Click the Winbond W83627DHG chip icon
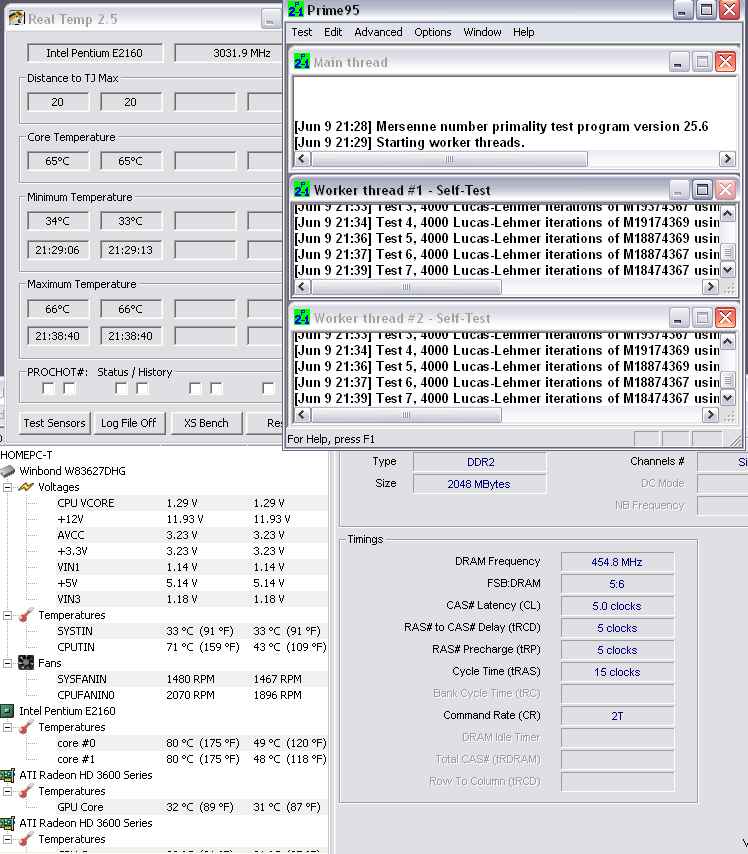The width and height of the screenshot is (748, 854). click(8, 471)
